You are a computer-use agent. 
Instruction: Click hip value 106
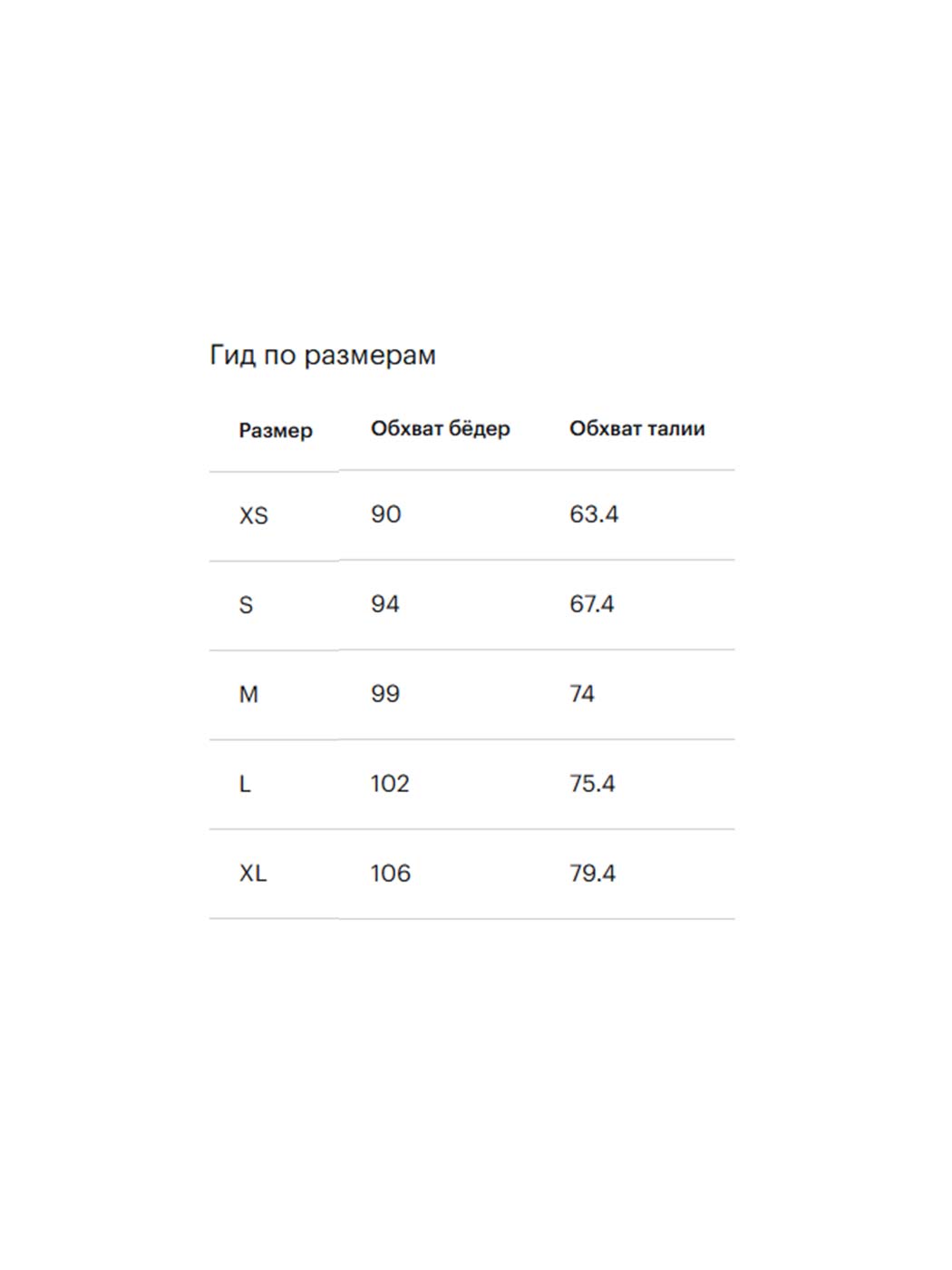(390, 874)
